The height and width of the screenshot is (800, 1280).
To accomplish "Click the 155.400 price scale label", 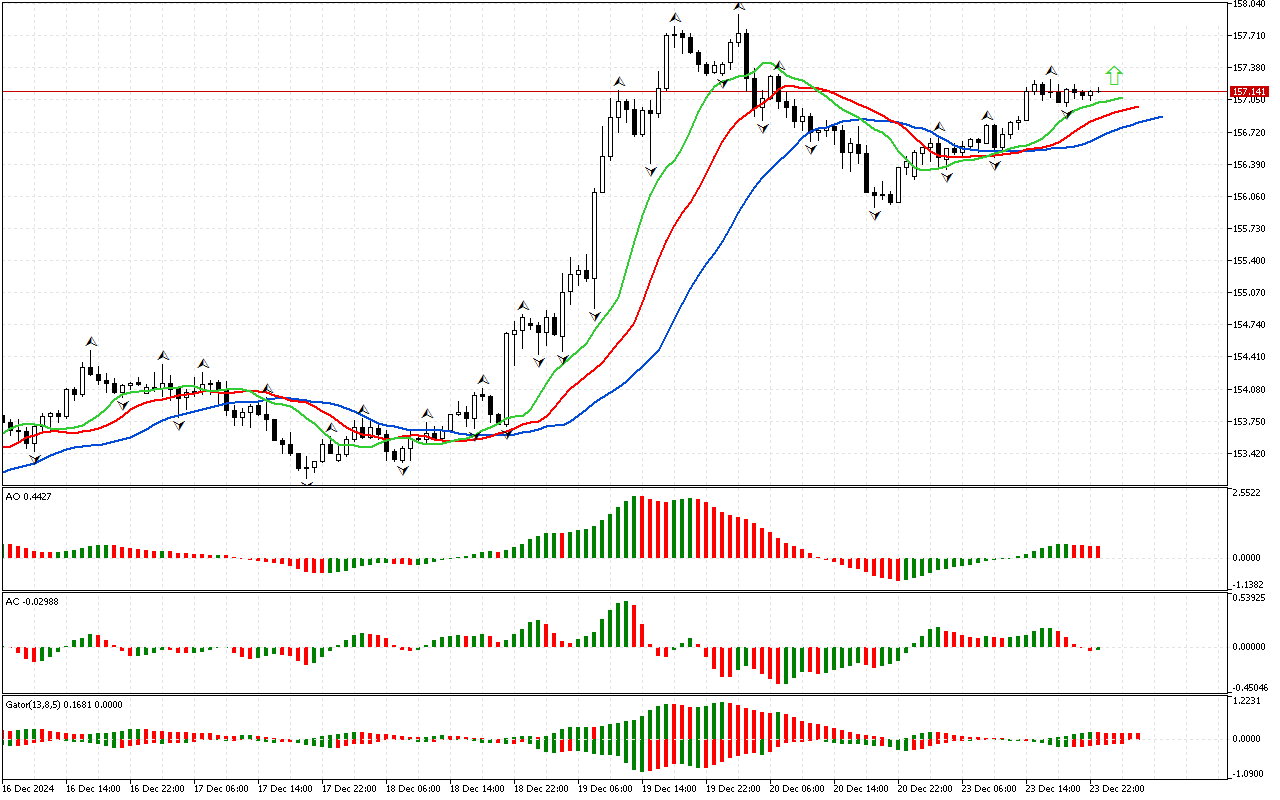I will (1250, 260).
